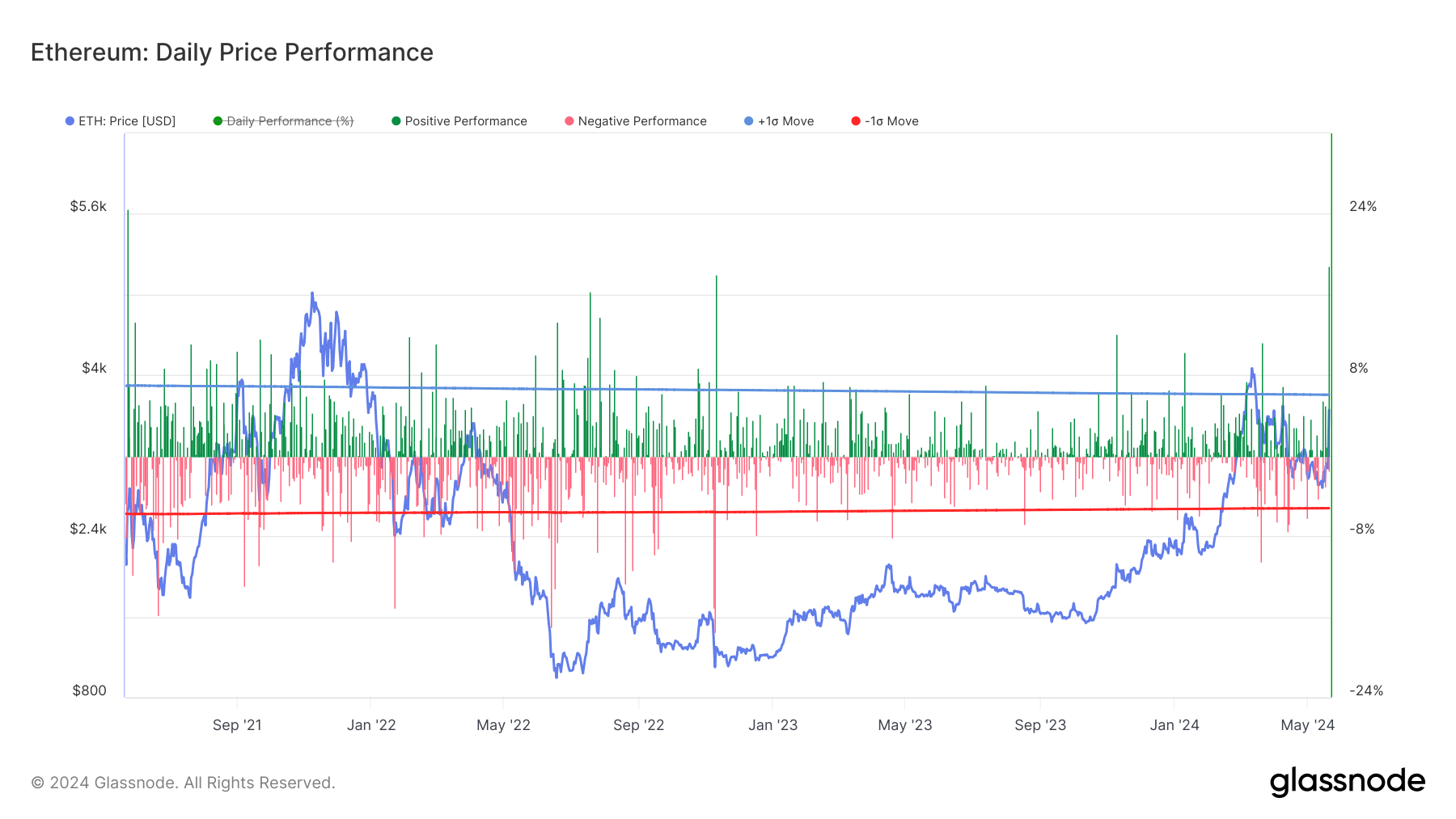Click the red dot beside -1σ Move
1456x819 pixels.
pos(856,121)
